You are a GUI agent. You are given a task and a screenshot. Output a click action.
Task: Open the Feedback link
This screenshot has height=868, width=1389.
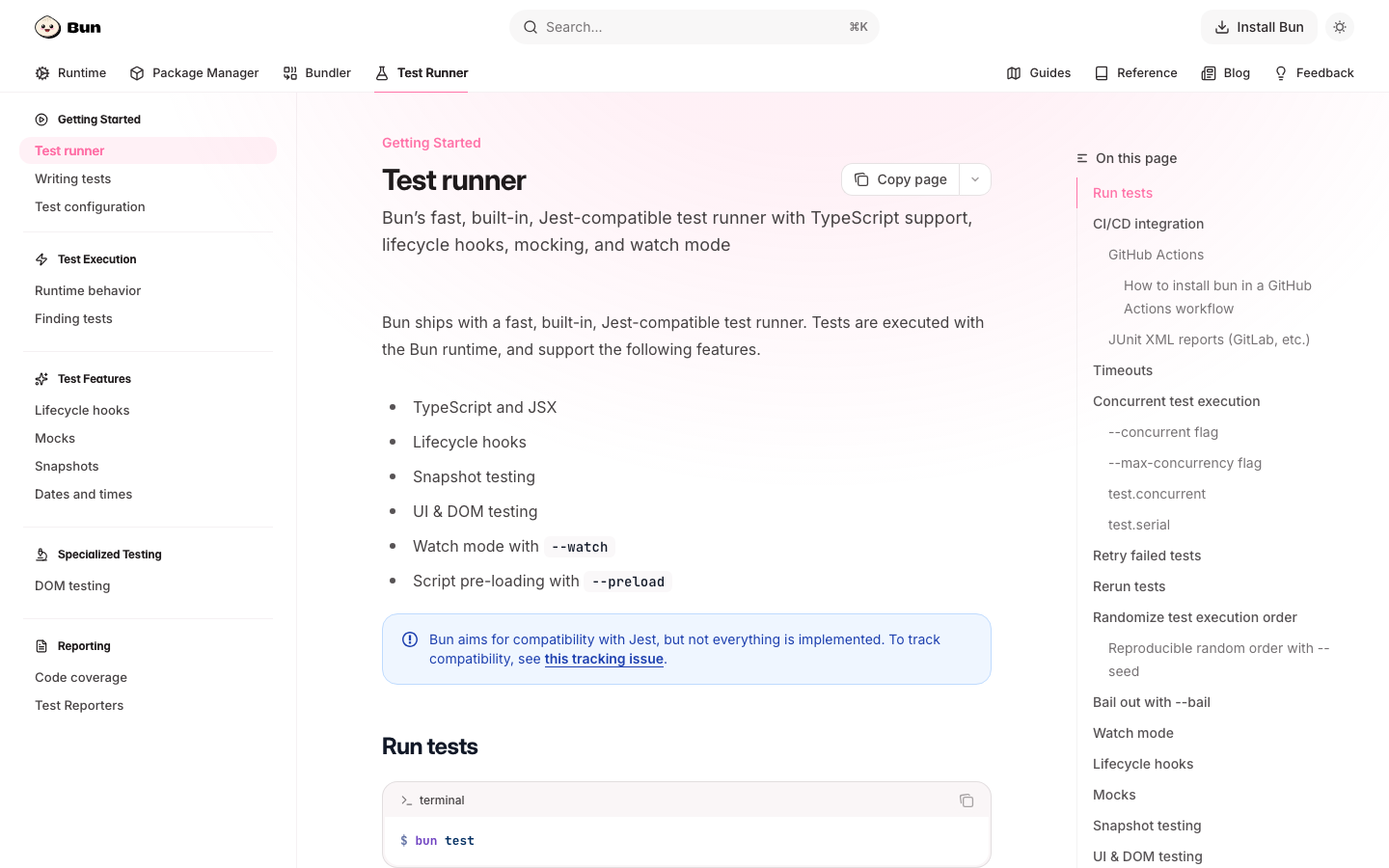tap(1314, 73)
